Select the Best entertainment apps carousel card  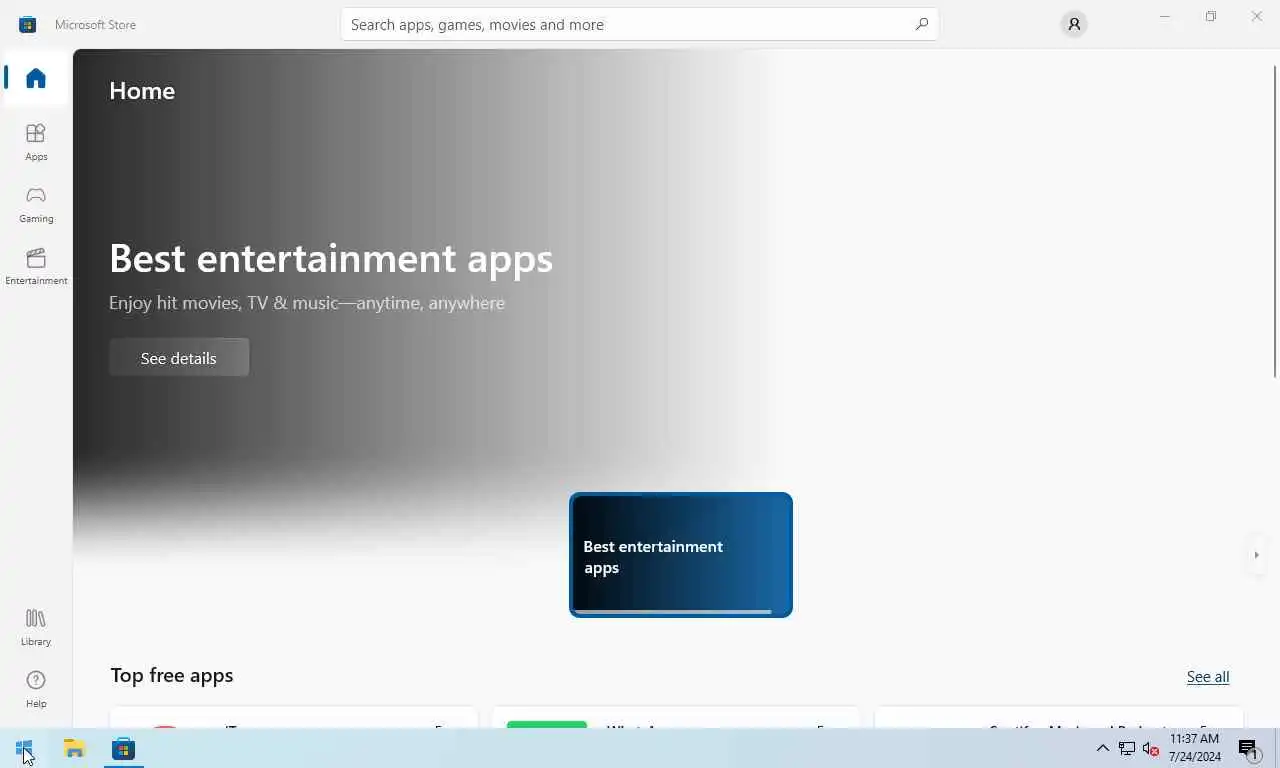[681, 555]
